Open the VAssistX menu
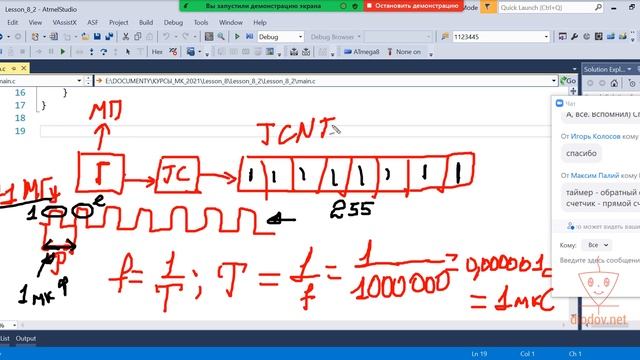640x360 pixels. point(64,22)
